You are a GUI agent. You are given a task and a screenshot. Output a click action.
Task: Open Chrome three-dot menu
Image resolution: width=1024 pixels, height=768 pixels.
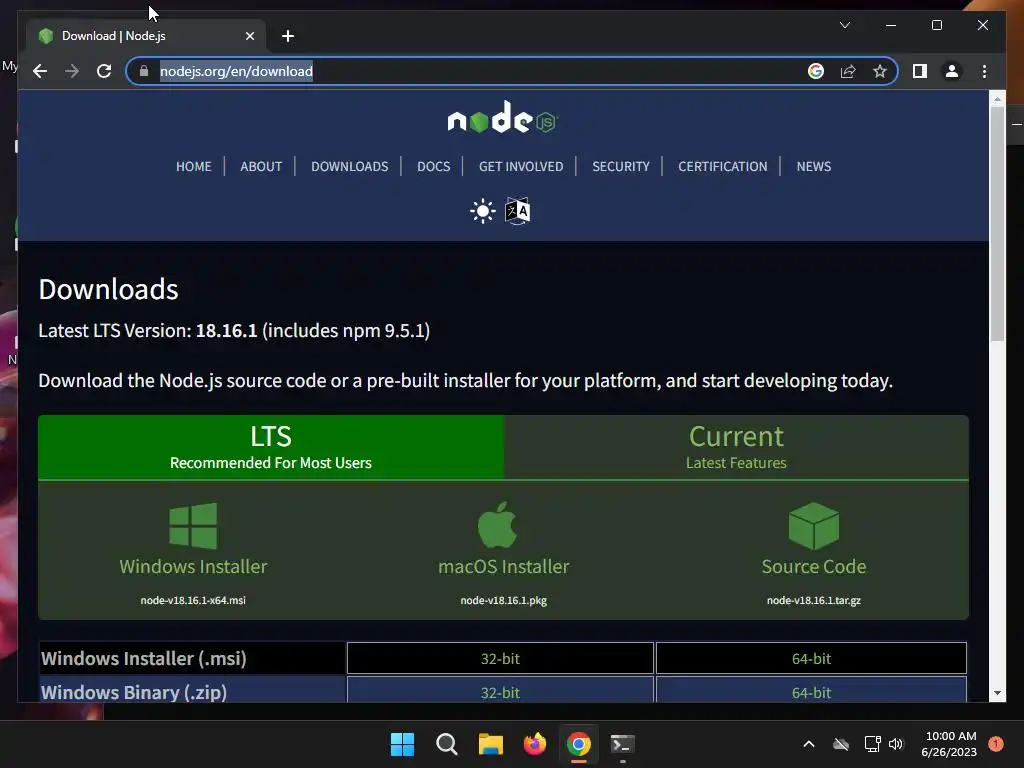pyautogui.click(x=984, y=71)
